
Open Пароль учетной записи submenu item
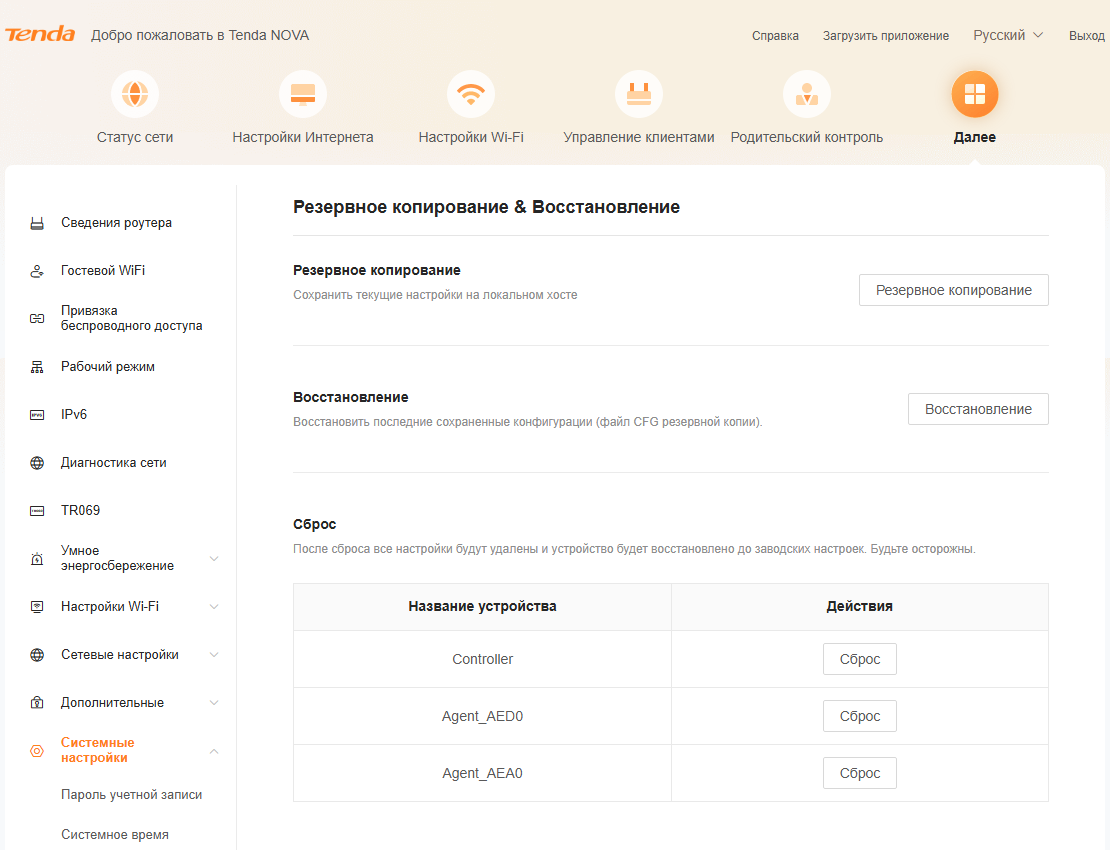coord(131,795)
